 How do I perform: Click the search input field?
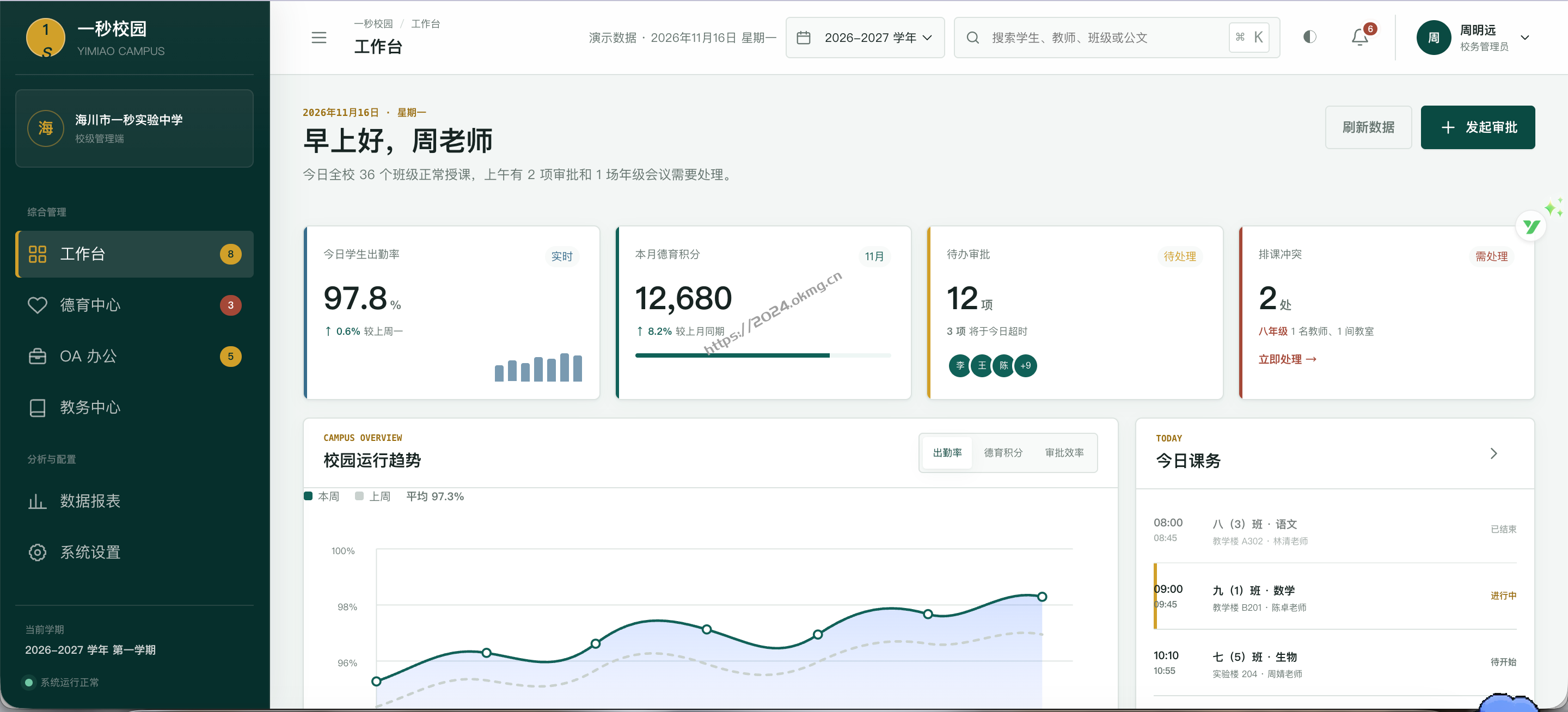tap(1116, 38)
